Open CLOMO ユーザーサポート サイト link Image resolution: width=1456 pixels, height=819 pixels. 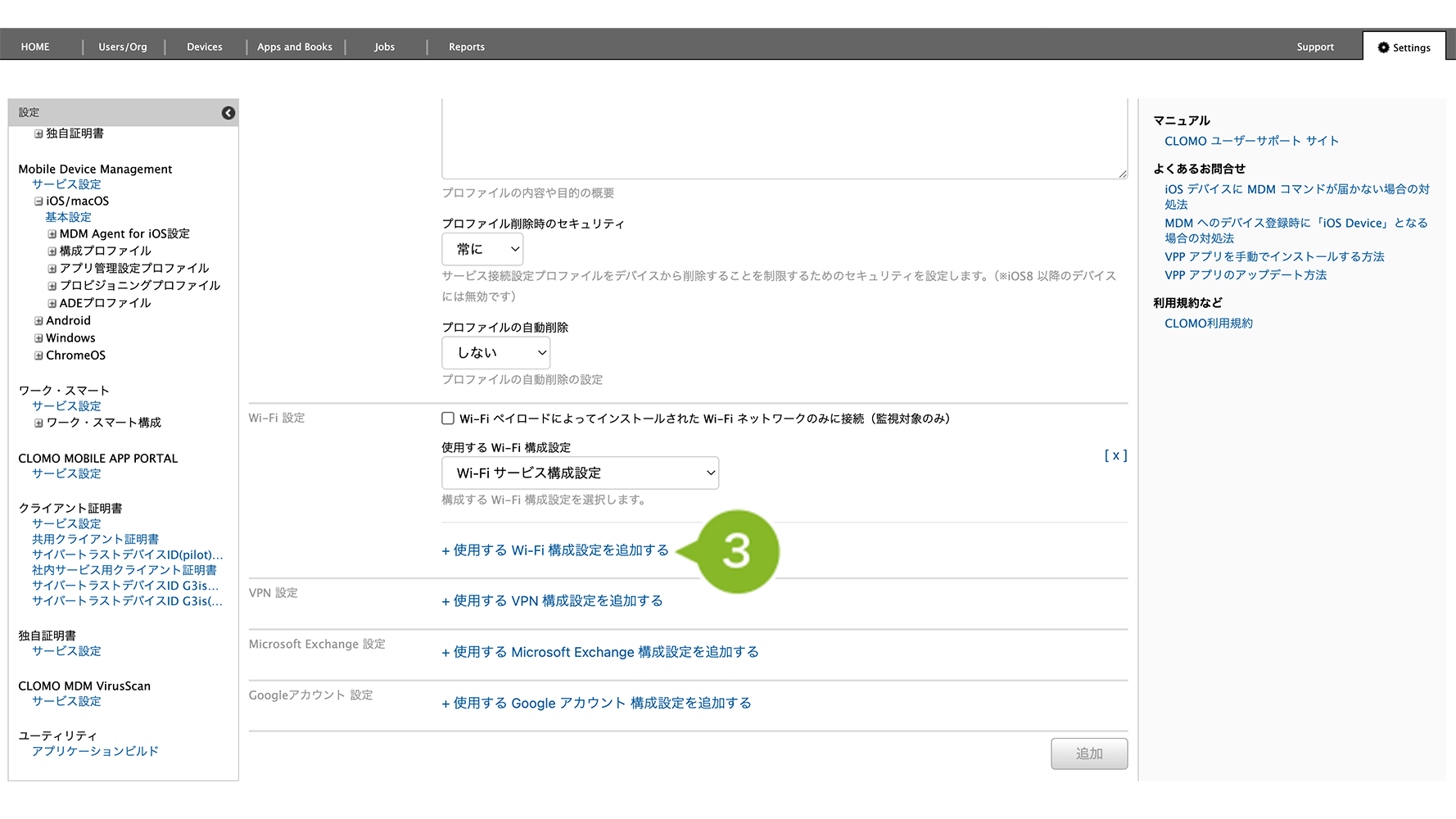[1251, 141]
